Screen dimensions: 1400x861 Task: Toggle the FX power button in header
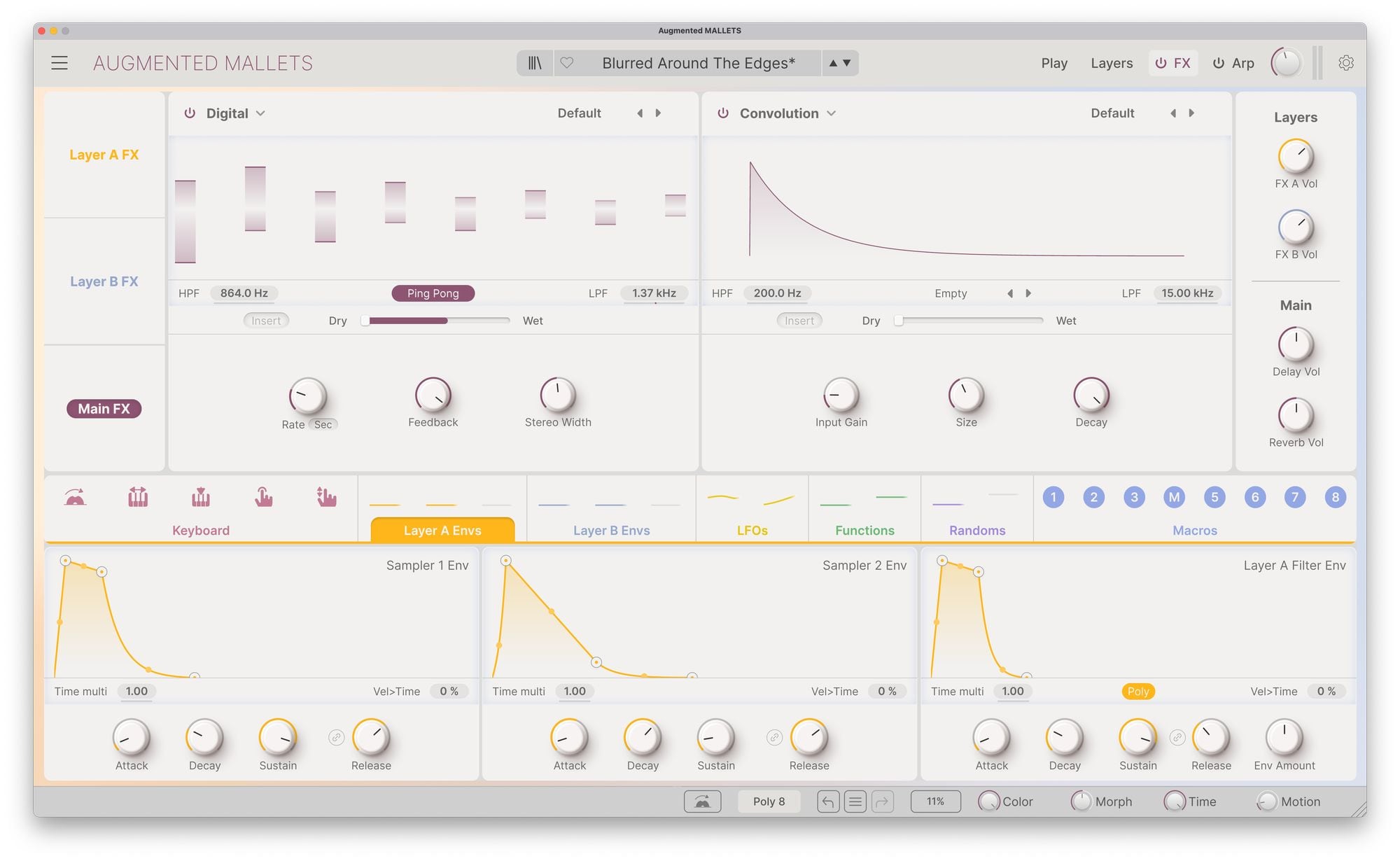(x=1161, y=63)
